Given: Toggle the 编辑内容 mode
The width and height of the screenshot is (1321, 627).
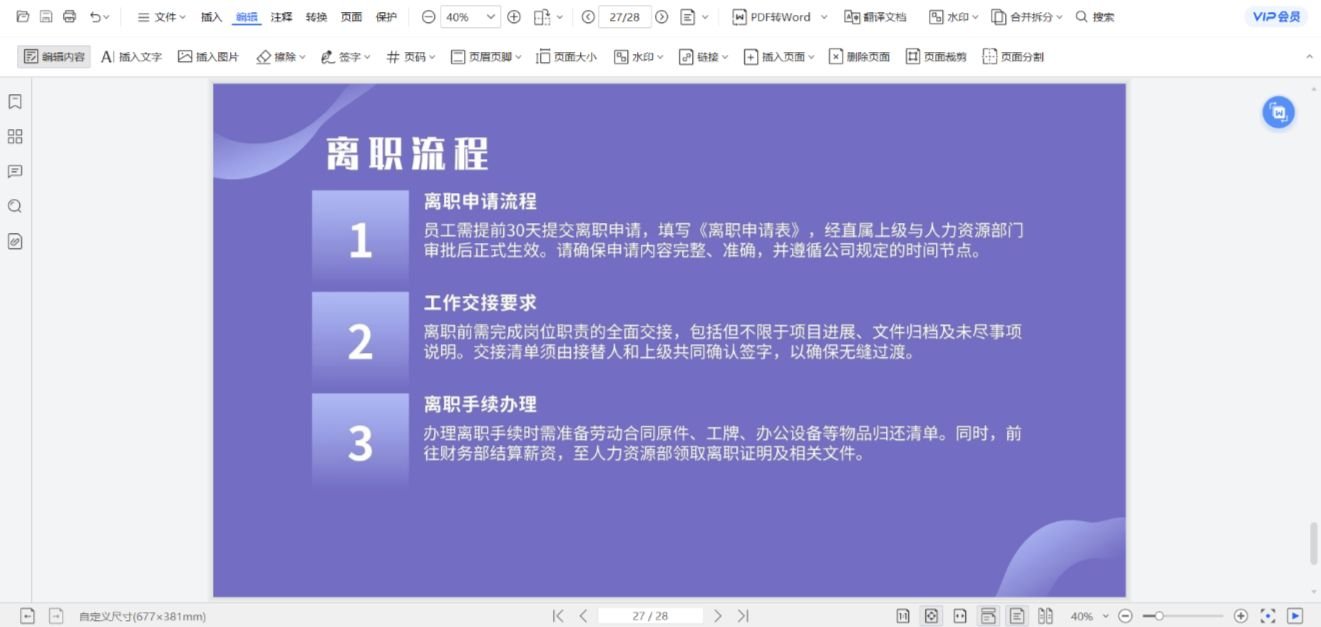Looking at the screenshot, I should pos(53,57).
